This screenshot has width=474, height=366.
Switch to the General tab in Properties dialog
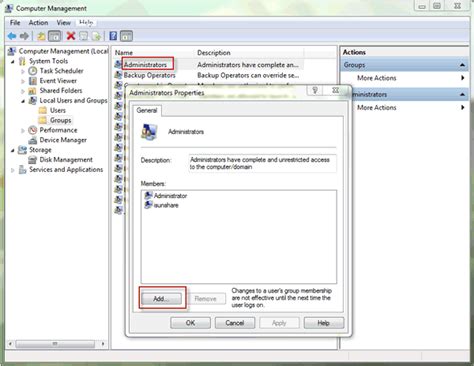[x=147, y=110]
